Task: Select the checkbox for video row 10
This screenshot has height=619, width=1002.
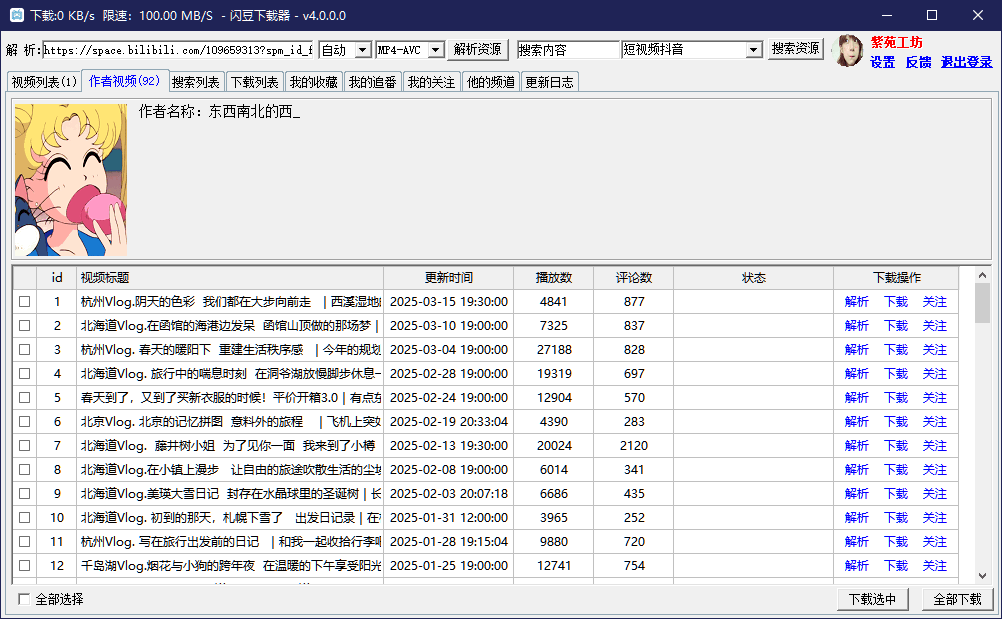Action: 24,517
